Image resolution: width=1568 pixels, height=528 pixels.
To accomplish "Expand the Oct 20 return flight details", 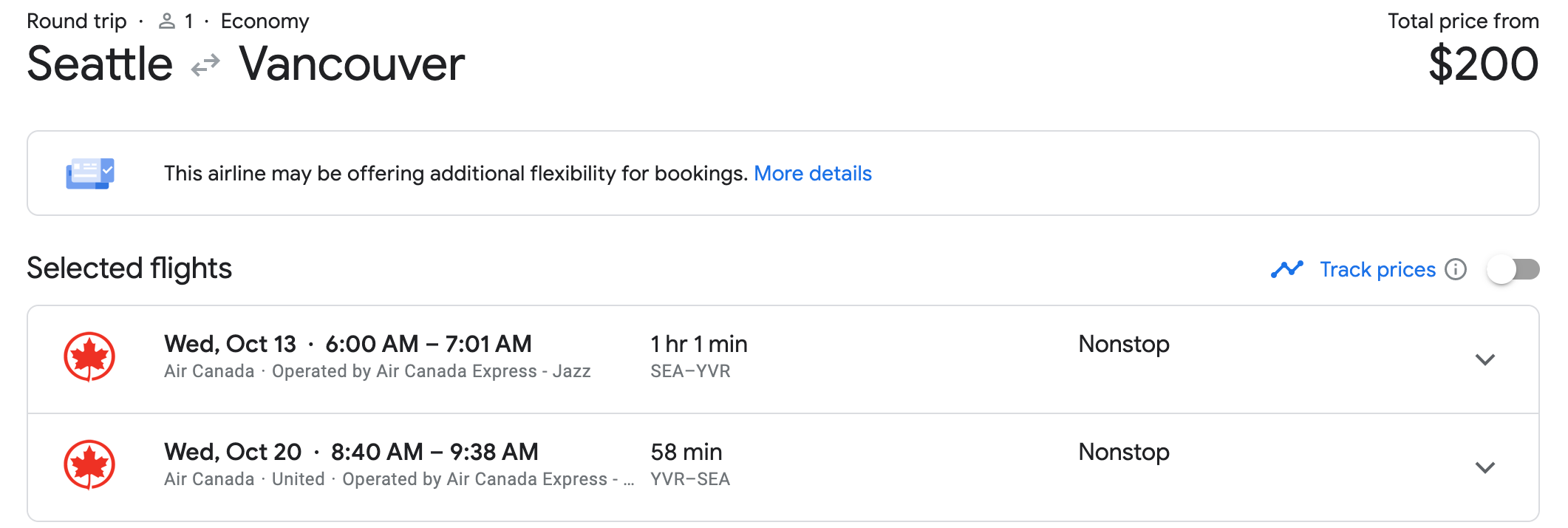I will pyautogui.click(x=1485, y=467).
